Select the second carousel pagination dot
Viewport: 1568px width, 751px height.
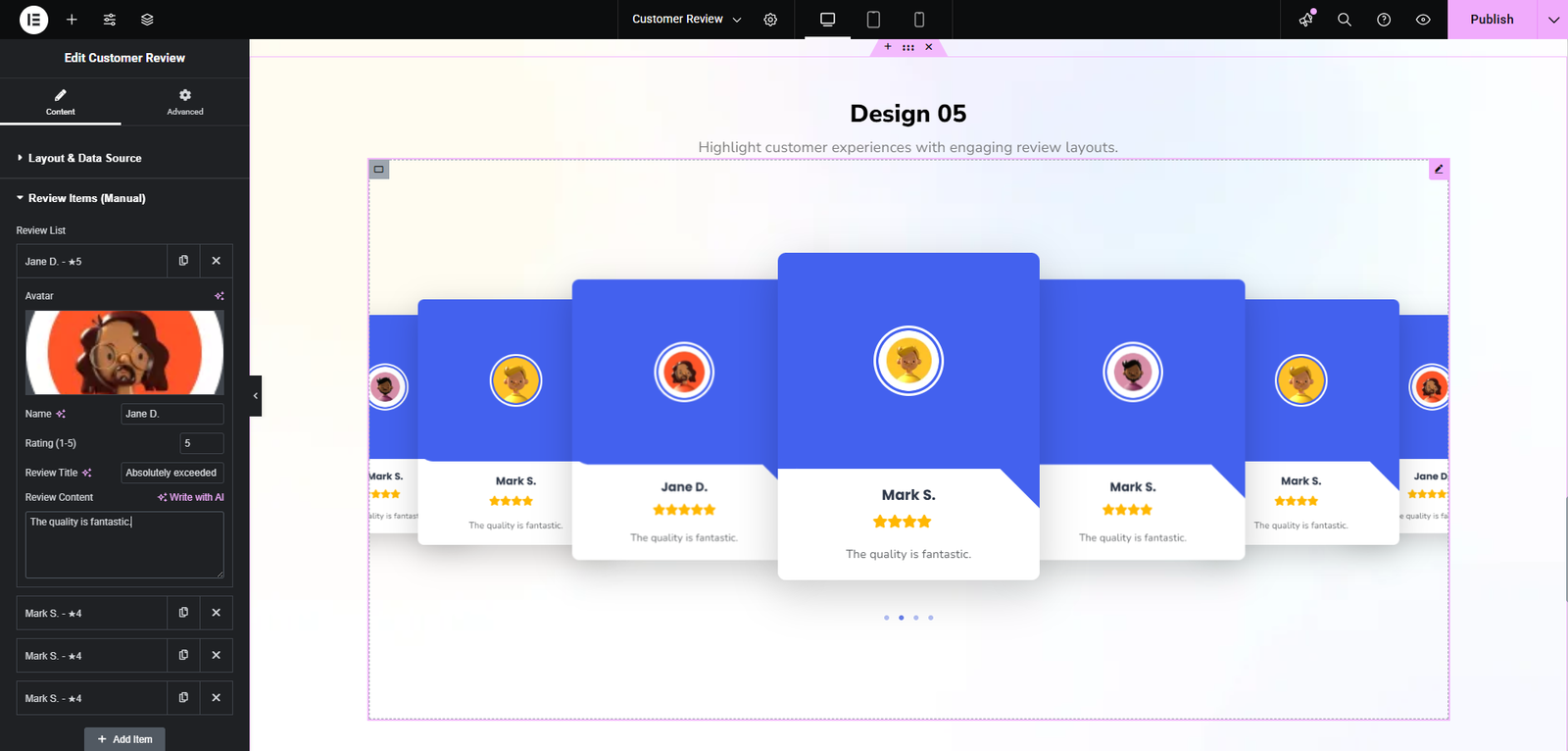[x=902, y=618]
